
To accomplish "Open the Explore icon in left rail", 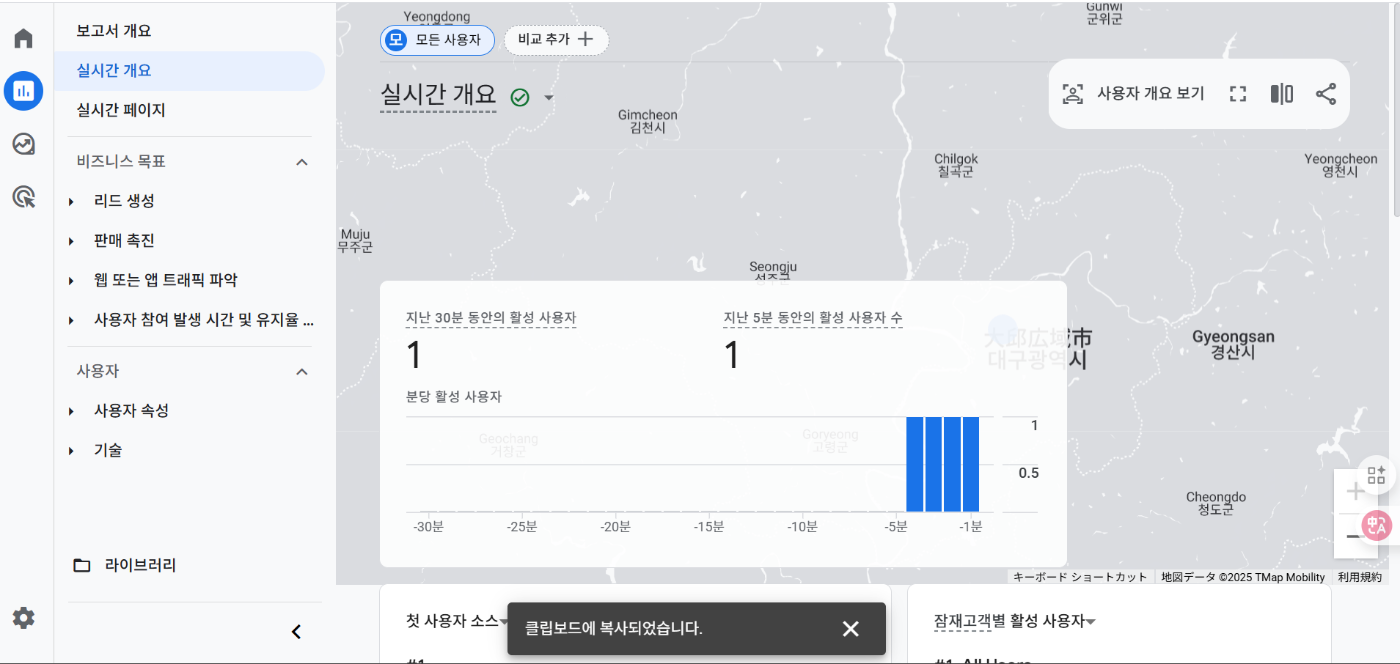I will [x=23, y=144].
